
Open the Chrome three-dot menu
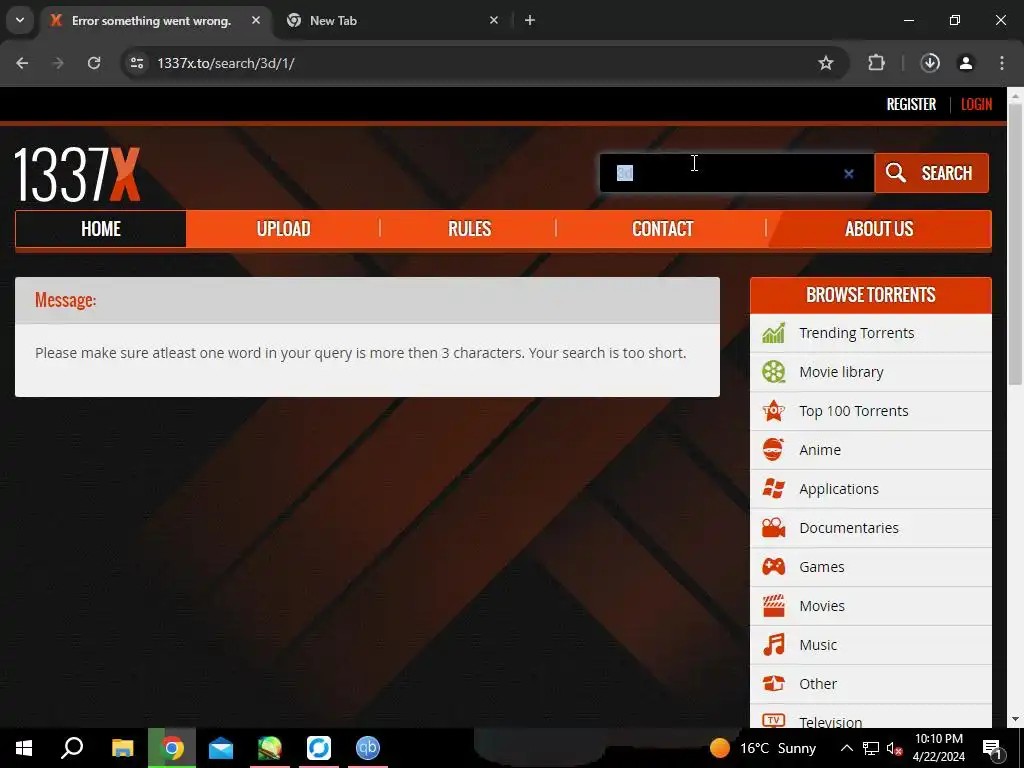[1002, 63]
